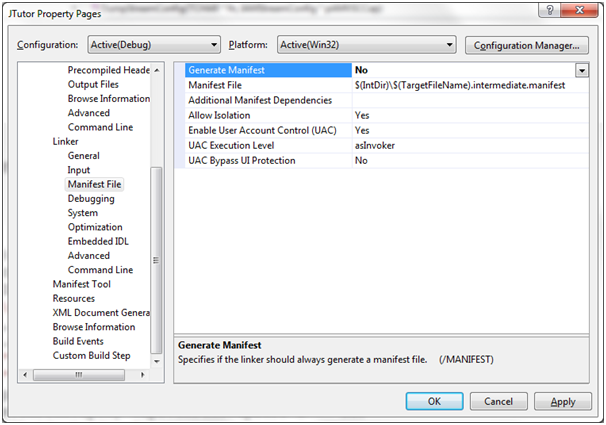Edit the $(IntDir) intermediate.manifest value
Screen dimensions: 606x425
(460, 85)
